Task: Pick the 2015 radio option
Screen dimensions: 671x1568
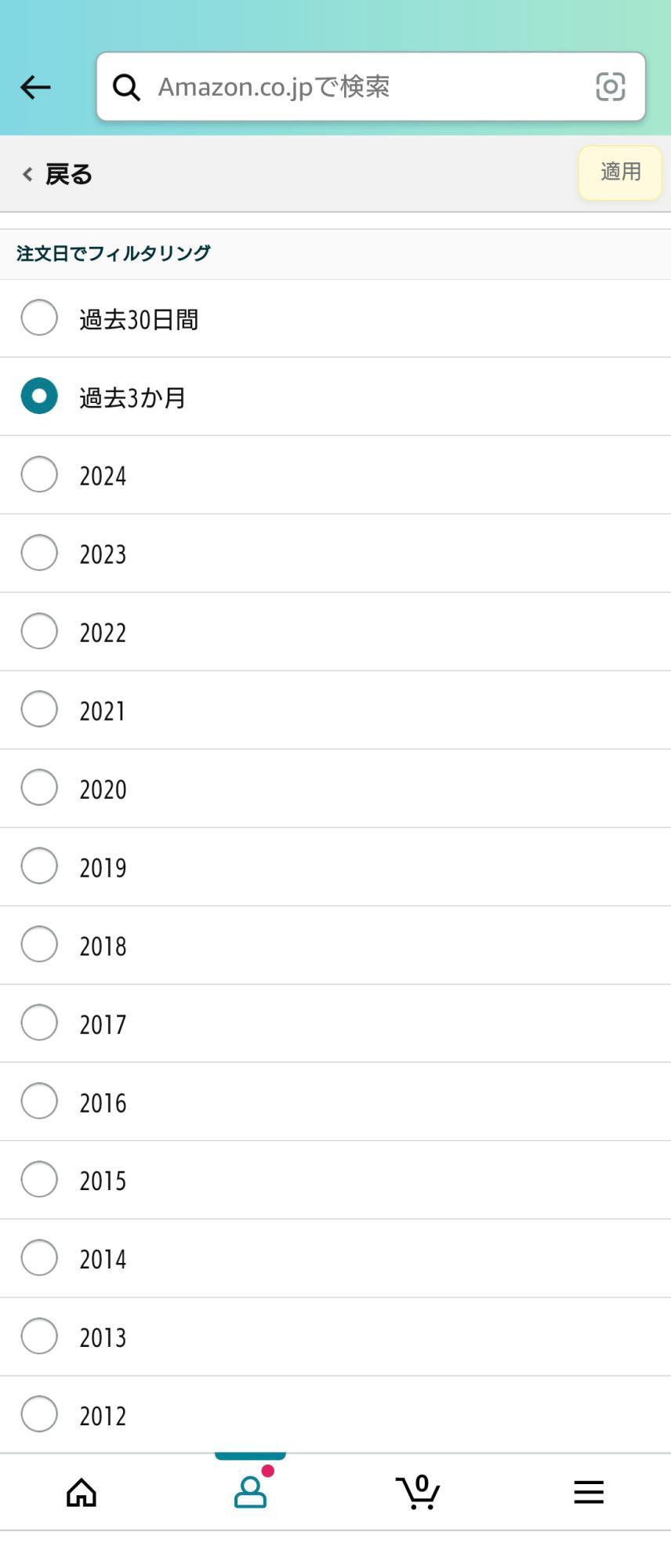Action: click(39, 1179)
